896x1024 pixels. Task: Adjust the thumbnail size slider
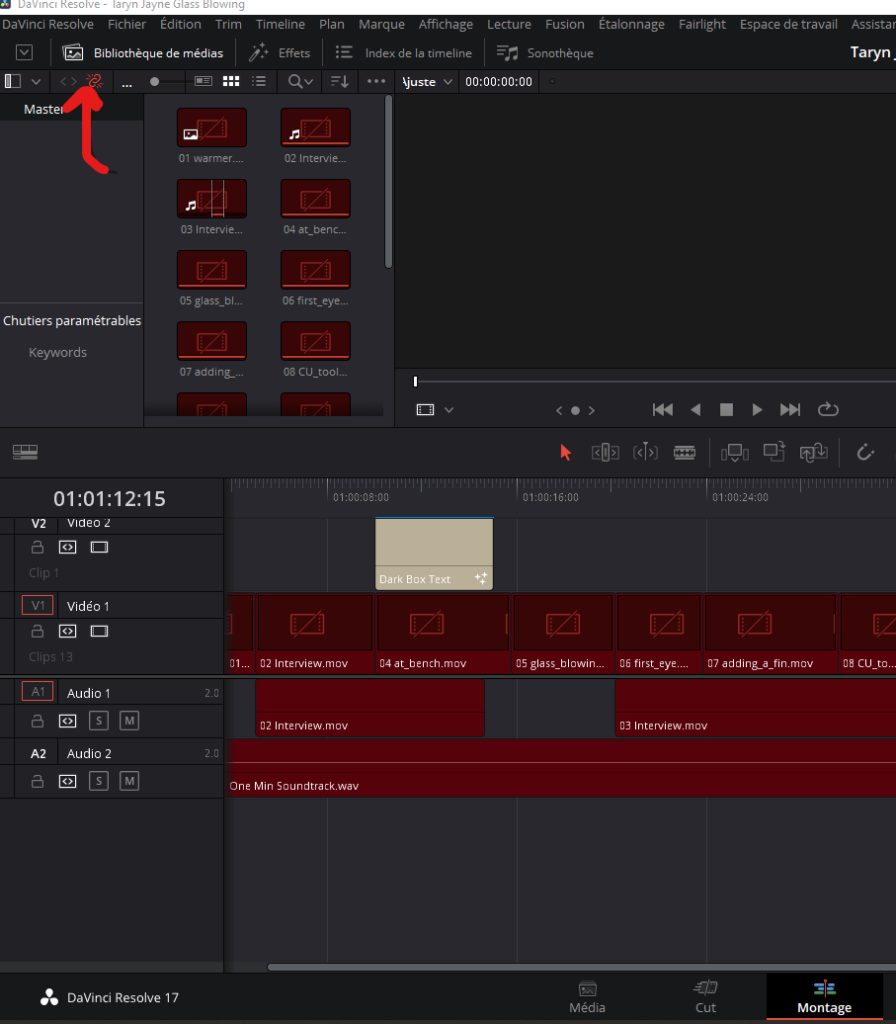click(155, 81)
